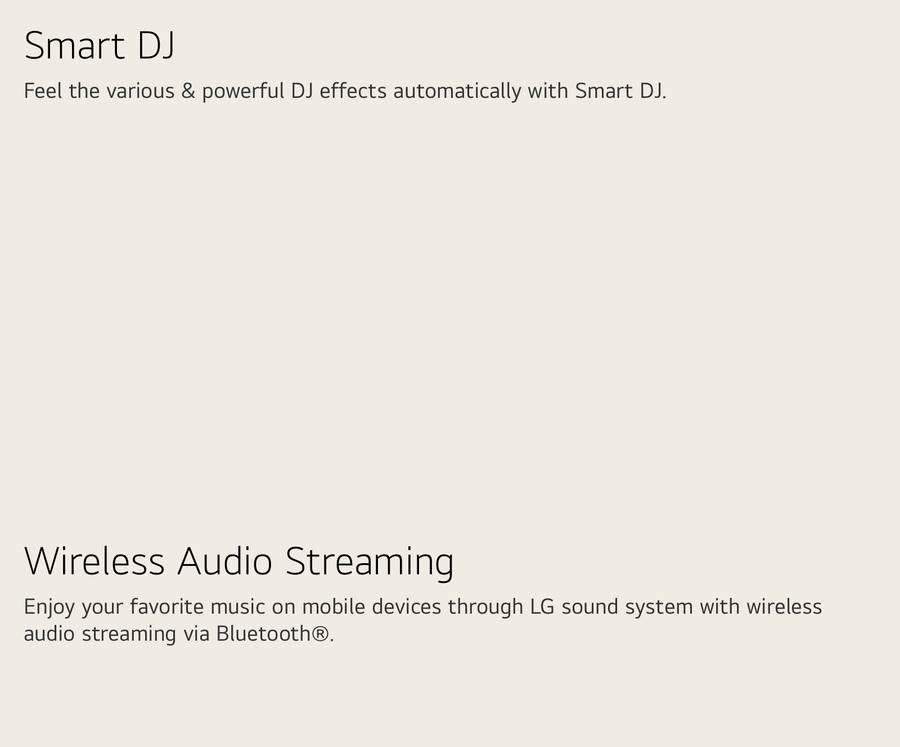Click the Smart DJ heading
Viewport: 900px width, 747px height.
tap(99, 46)
